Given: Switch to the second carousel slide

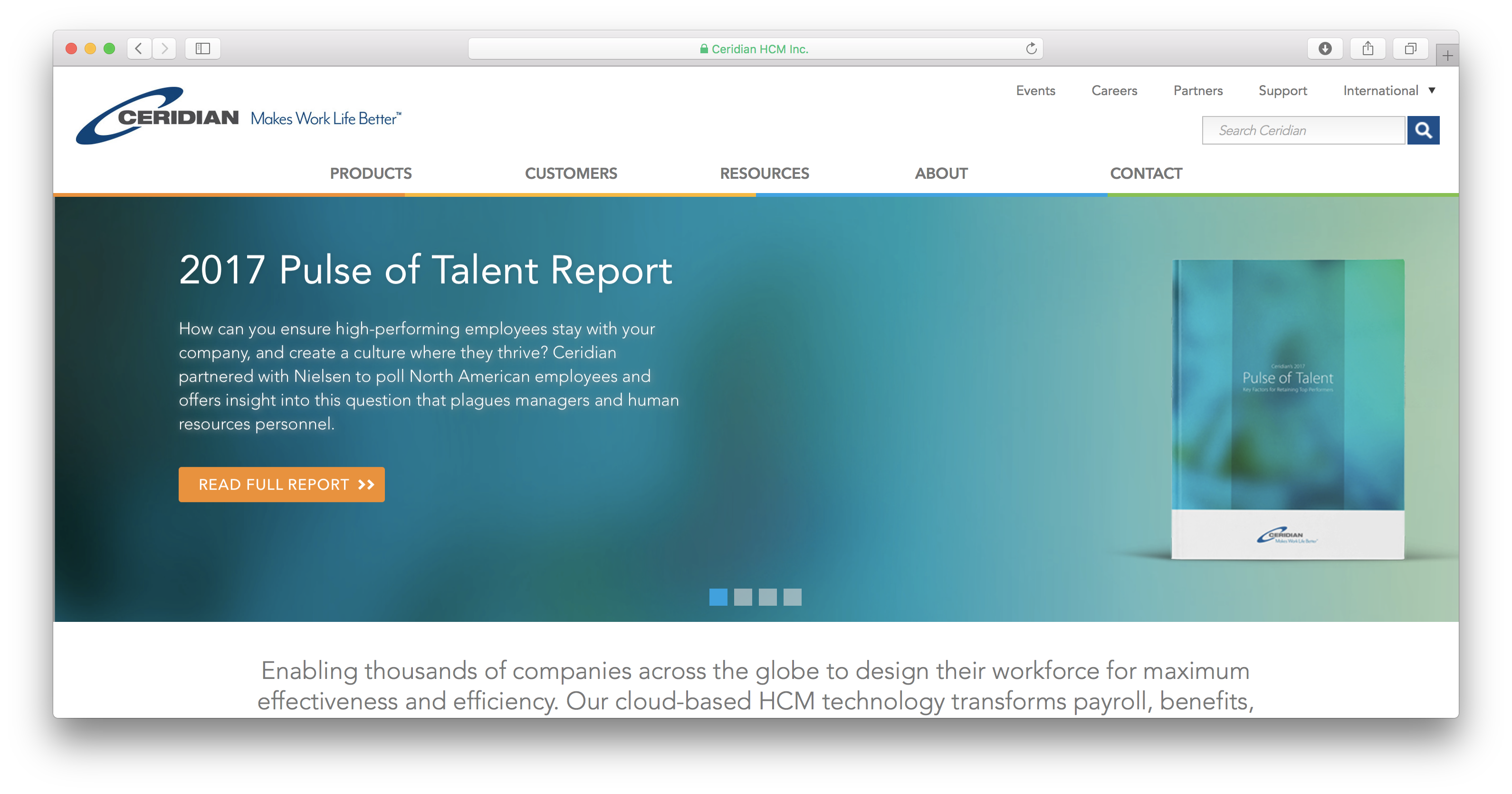Looking at the screenshot, I should coord(743,597).
